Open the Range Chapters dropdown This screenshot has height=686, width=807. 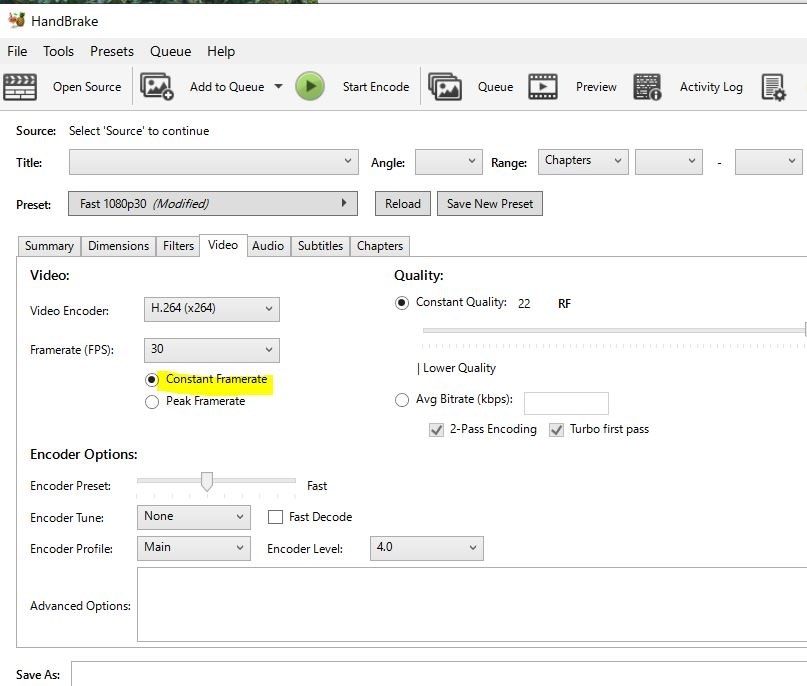pyautogui.click(x=583, y=162)
